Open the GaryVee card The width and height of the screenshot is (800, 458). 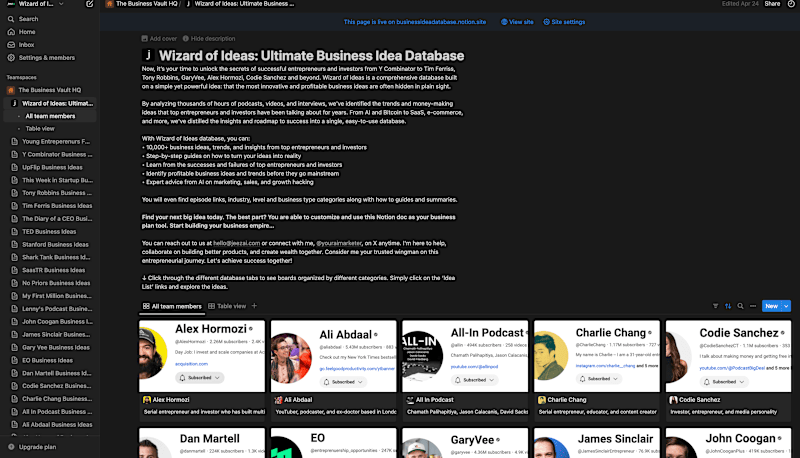(465, 443)
